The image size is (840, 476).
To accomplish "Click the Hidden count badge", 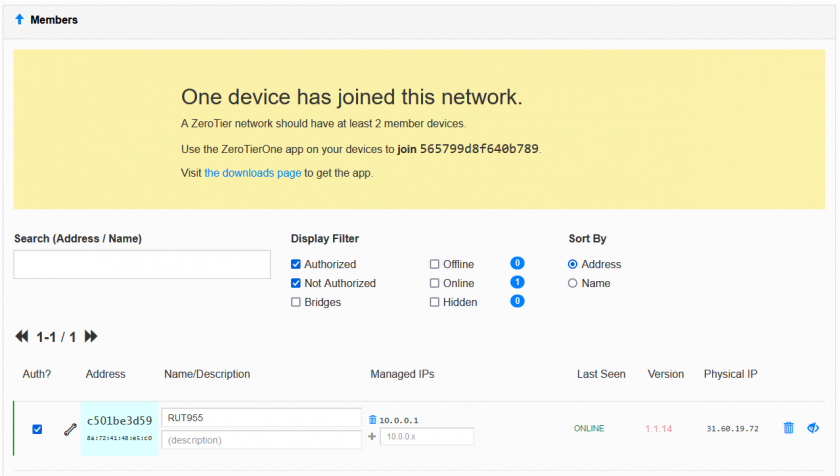I will pyautogui.click(x=517, y=301).
